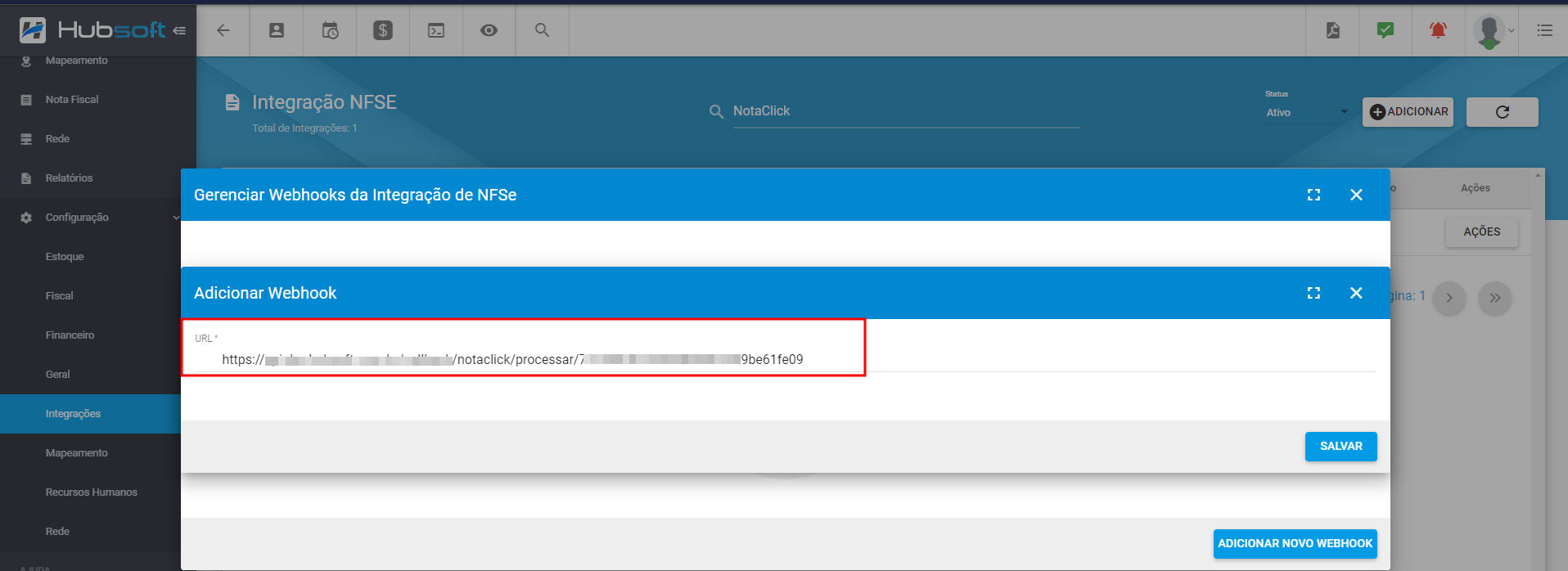This screenshot has width=1568, height=571.
Task: Click the Configuração gear icon
Action: pos(26,218)
